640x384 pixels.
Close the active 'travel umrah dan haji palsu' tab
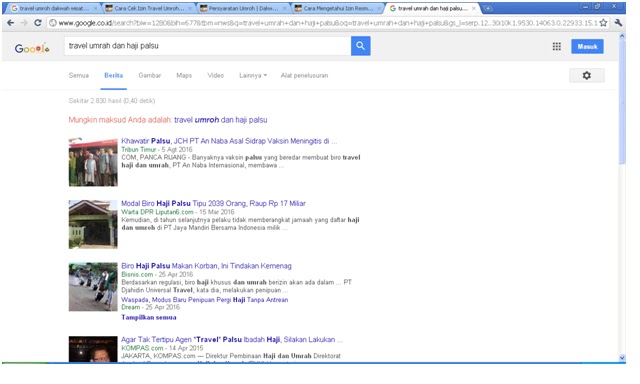coord(474,8)
